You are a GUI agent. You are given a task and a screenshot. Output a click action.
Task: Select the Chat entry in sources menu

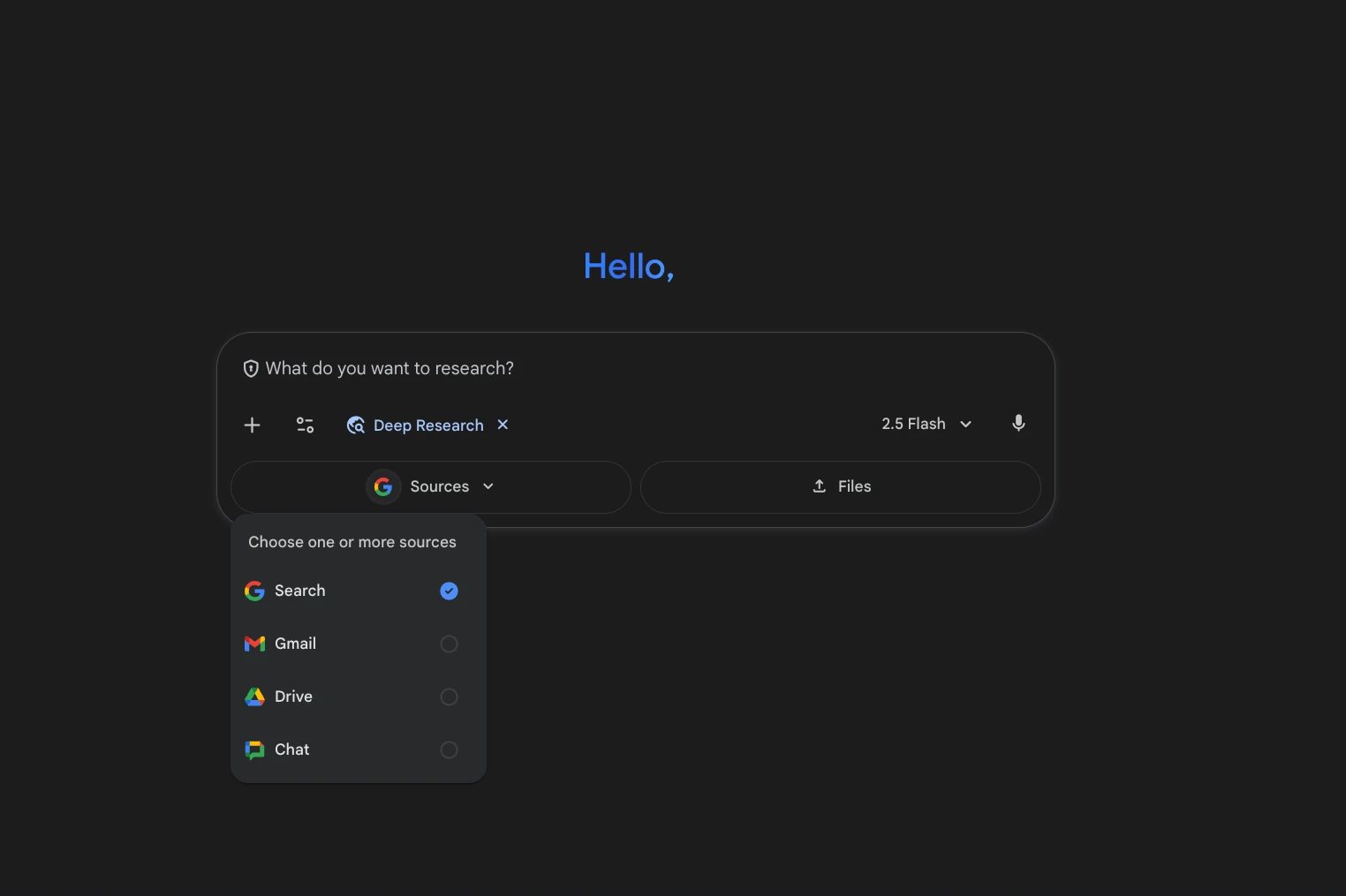click(x=359, y=749)
